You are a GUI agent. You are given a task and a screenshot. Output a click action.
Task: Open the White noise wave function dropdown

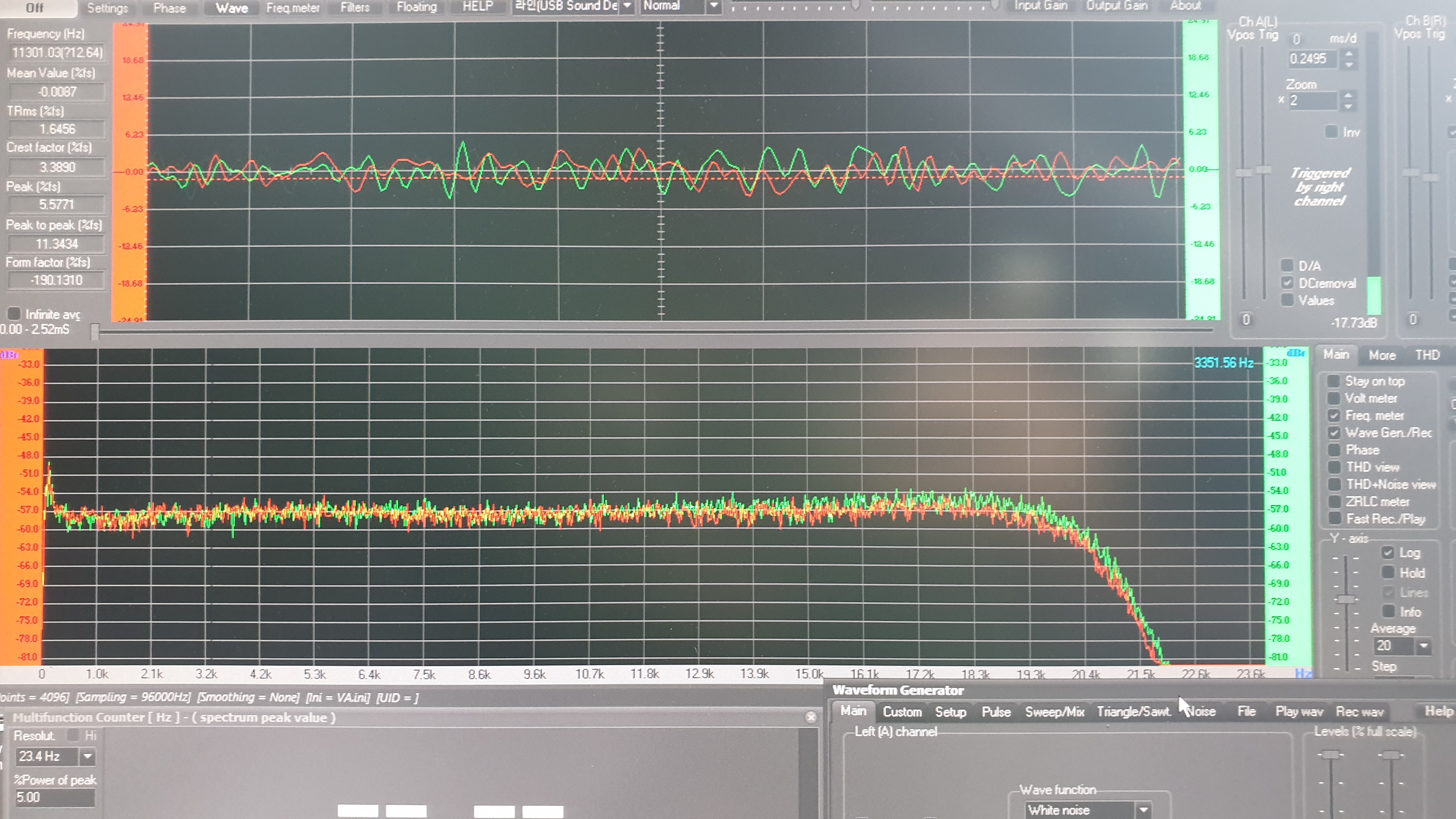pyautogui.click(x=1144, y=809)
